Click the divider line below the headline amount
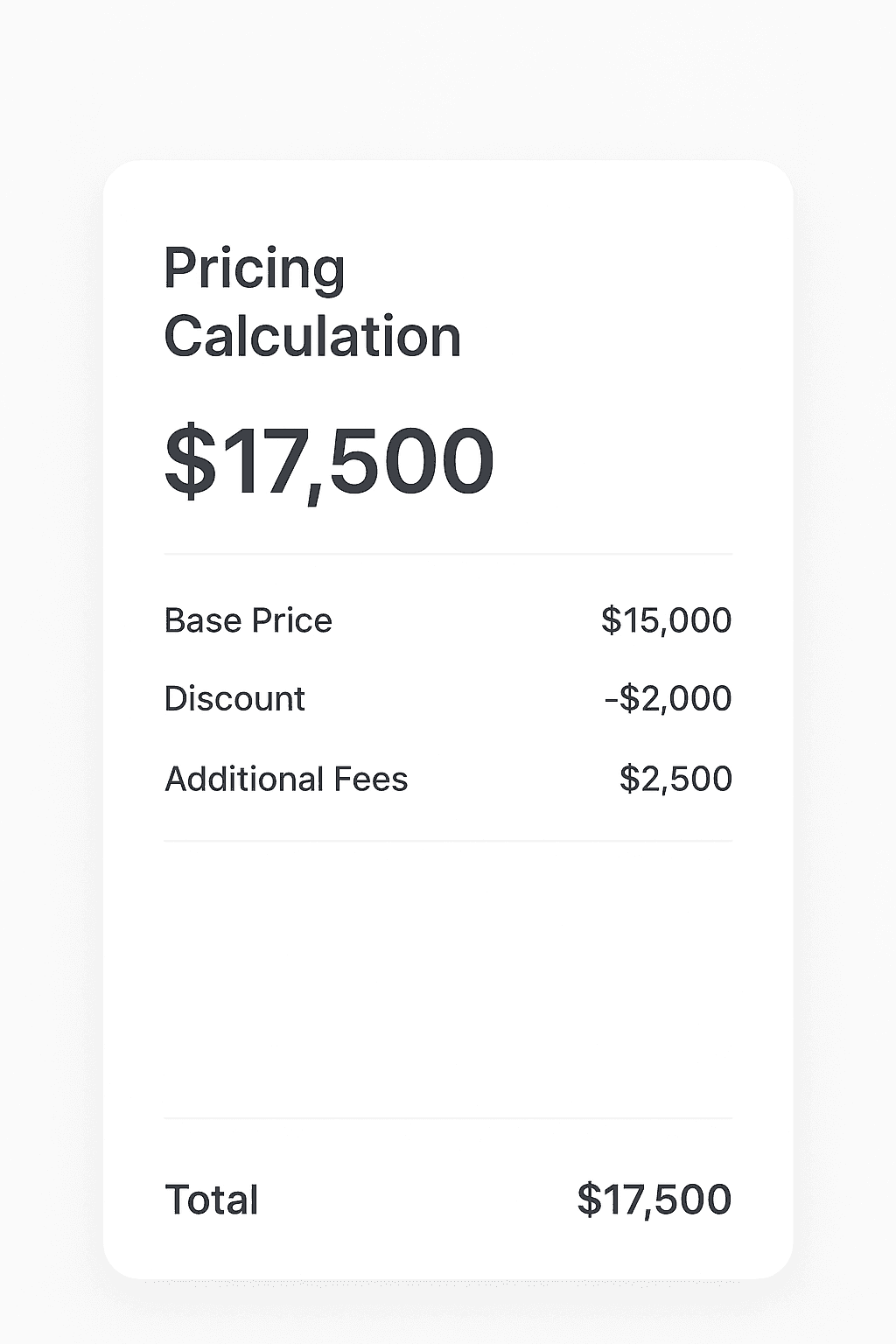This screenshot has width=896, height=1344. (448, 554)
